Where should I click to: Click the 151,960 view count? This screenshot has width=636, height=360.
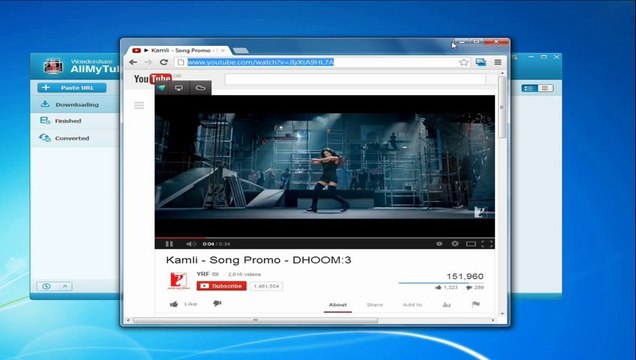(465, 276)
